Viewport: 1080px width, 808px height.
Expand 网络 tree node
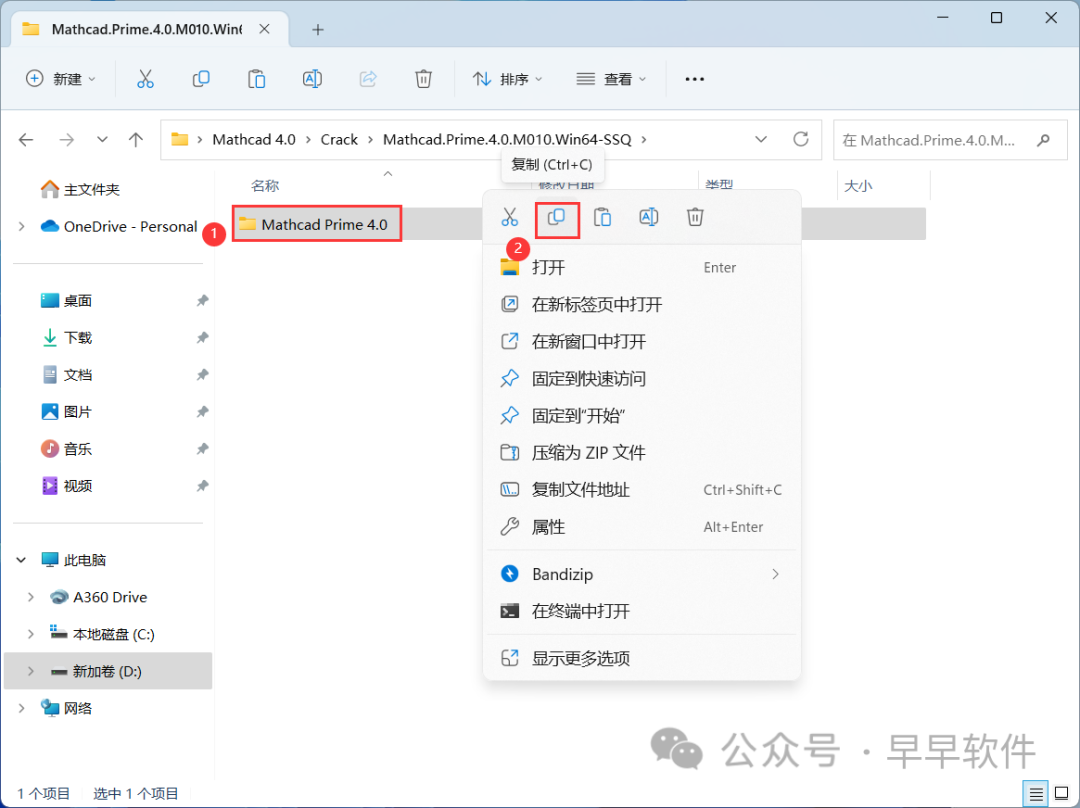click(21, 708)
